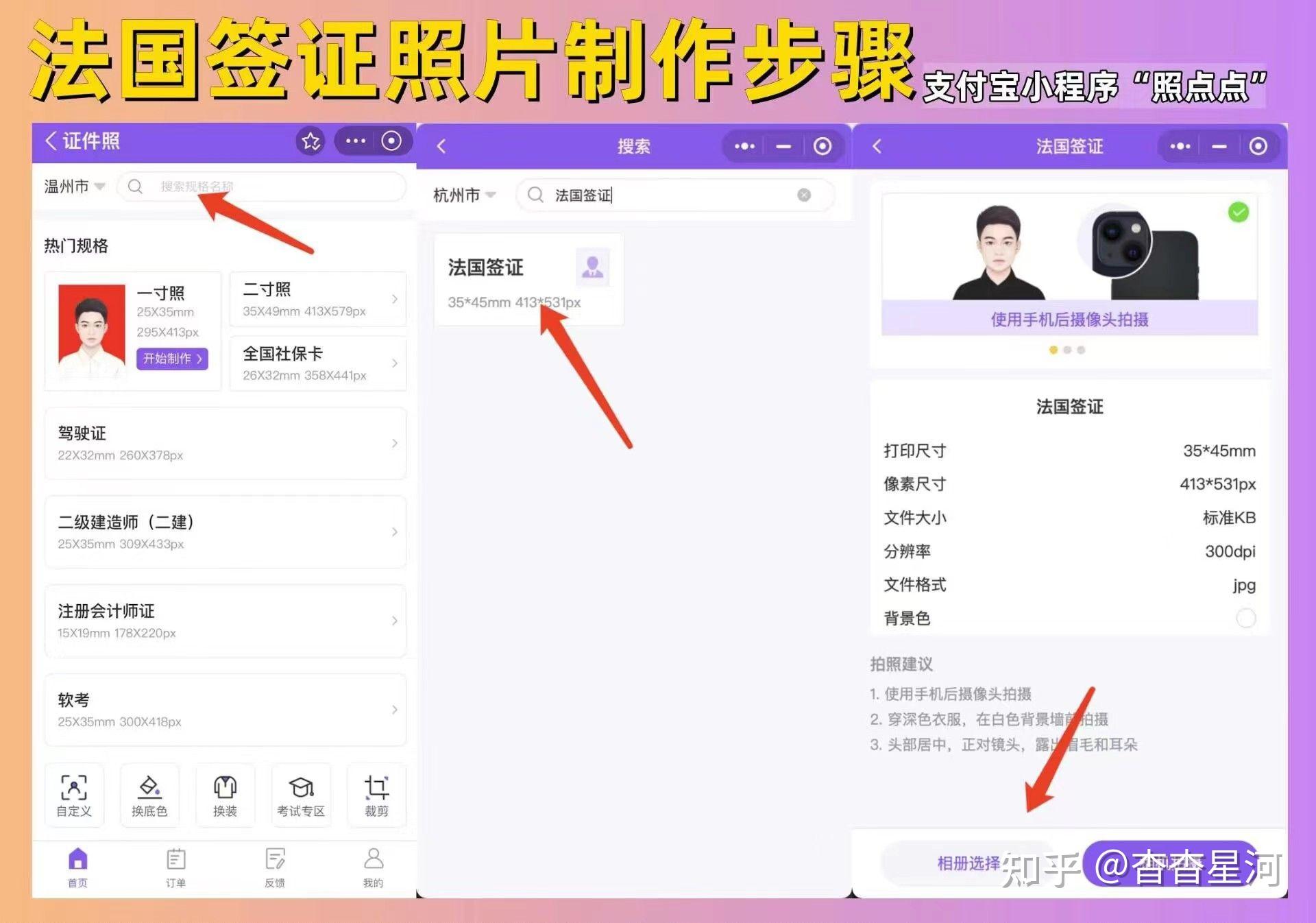Open more menu in 搜索 header

(744, 146)
